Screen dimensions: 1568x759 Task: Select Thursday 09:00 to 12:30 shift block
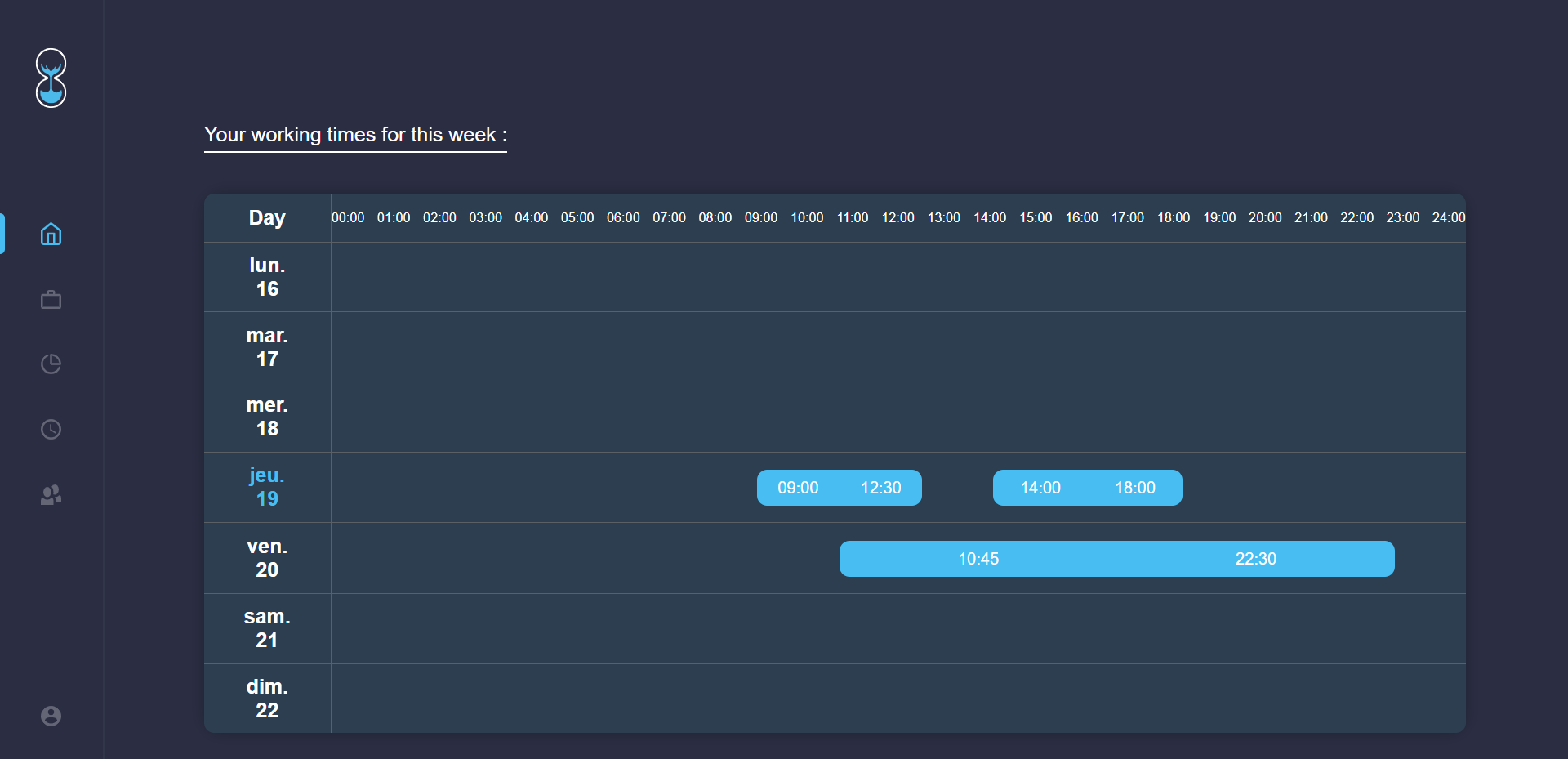[839, 488]
